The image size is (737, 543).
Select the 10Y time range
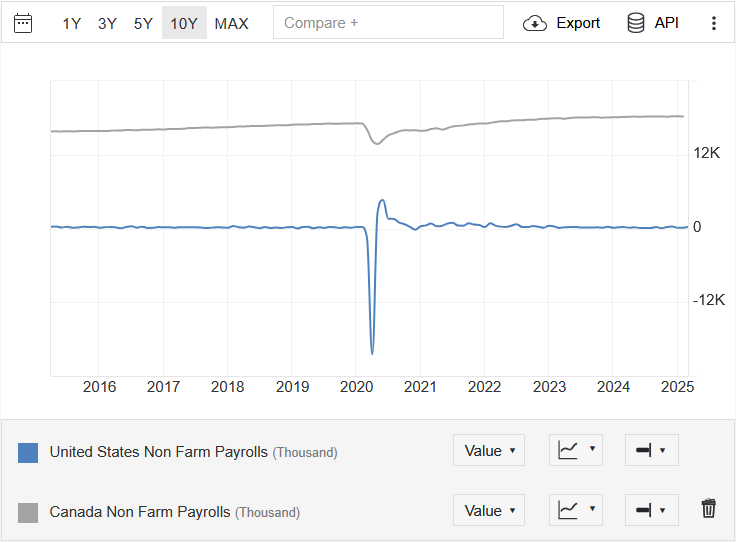pos(184,23)
